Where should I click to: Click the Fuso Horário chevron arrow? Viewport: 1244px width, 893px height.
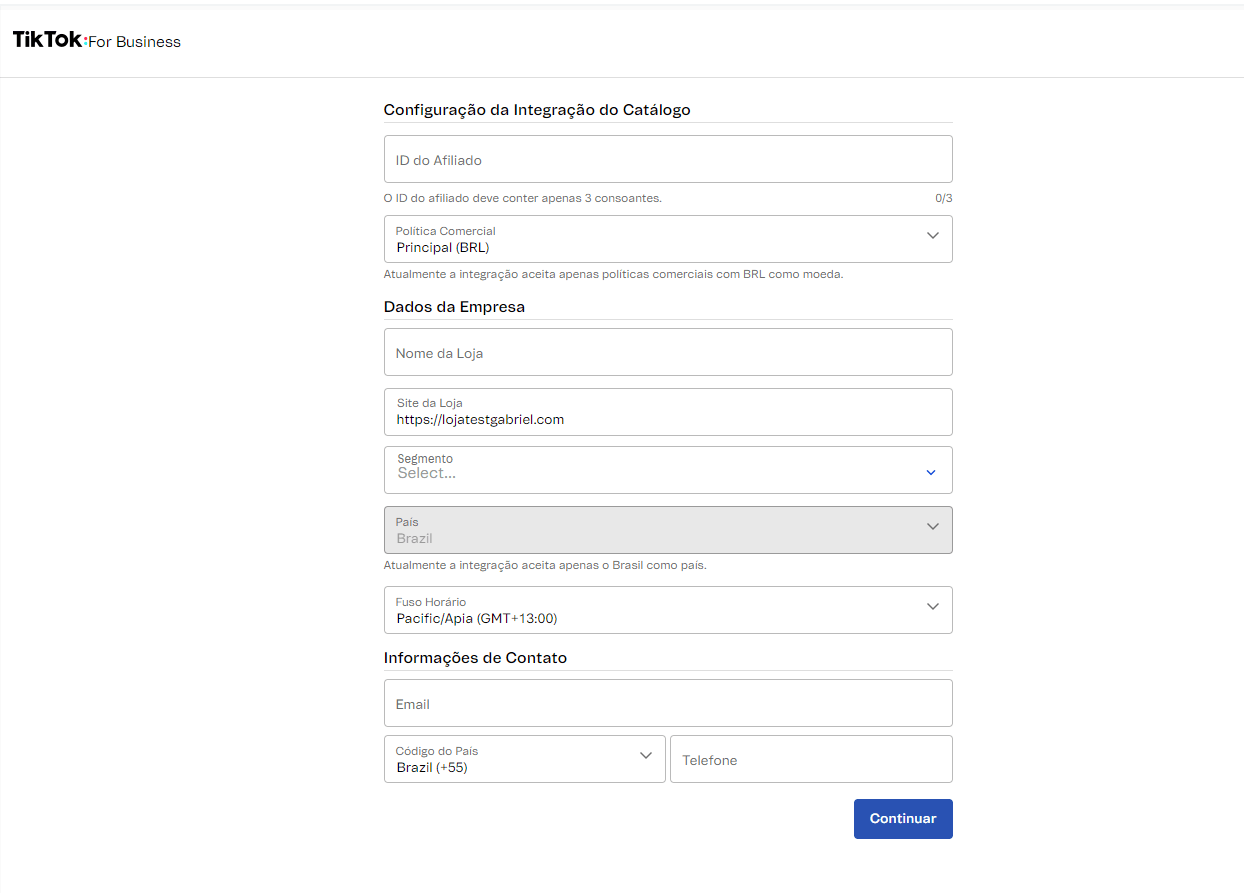(932, 607)
